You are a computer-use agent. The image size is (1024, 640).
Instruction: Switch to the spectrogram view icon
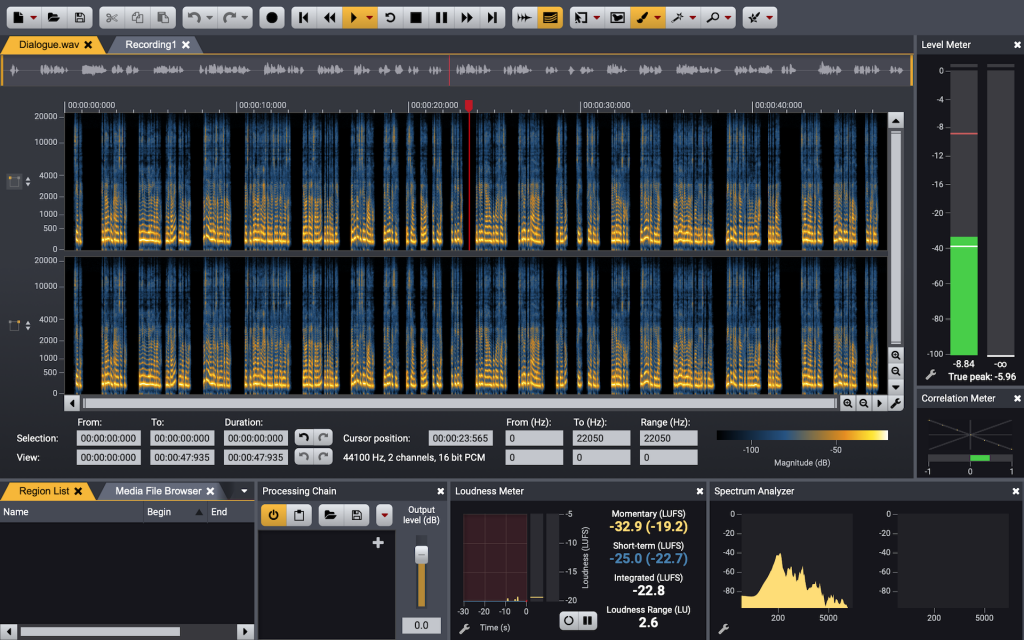549,18
